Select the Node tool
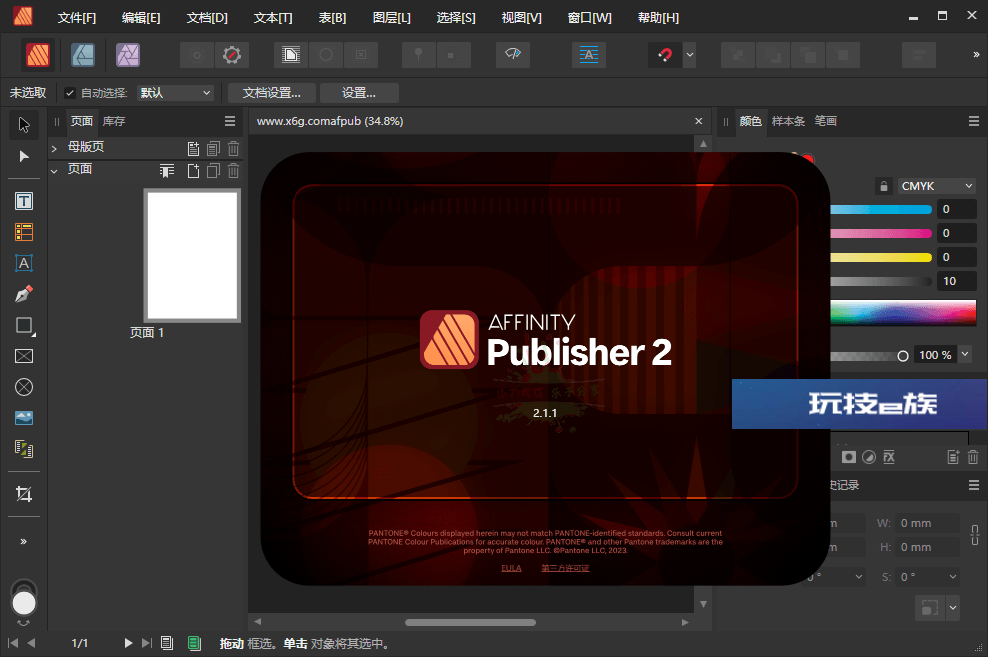Image resolution: width=988 pixels, height=657 pixels. 24,156
